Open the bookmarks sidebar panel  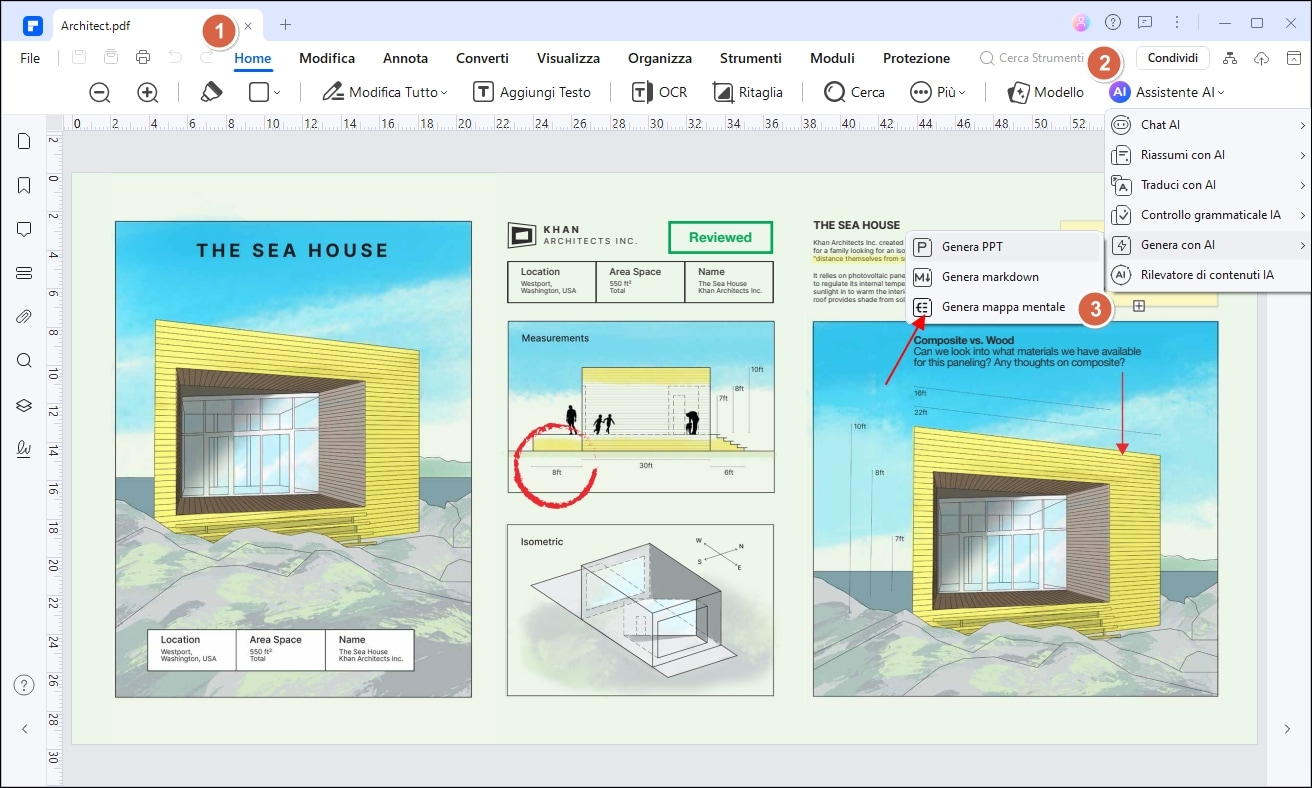(24, 185)
